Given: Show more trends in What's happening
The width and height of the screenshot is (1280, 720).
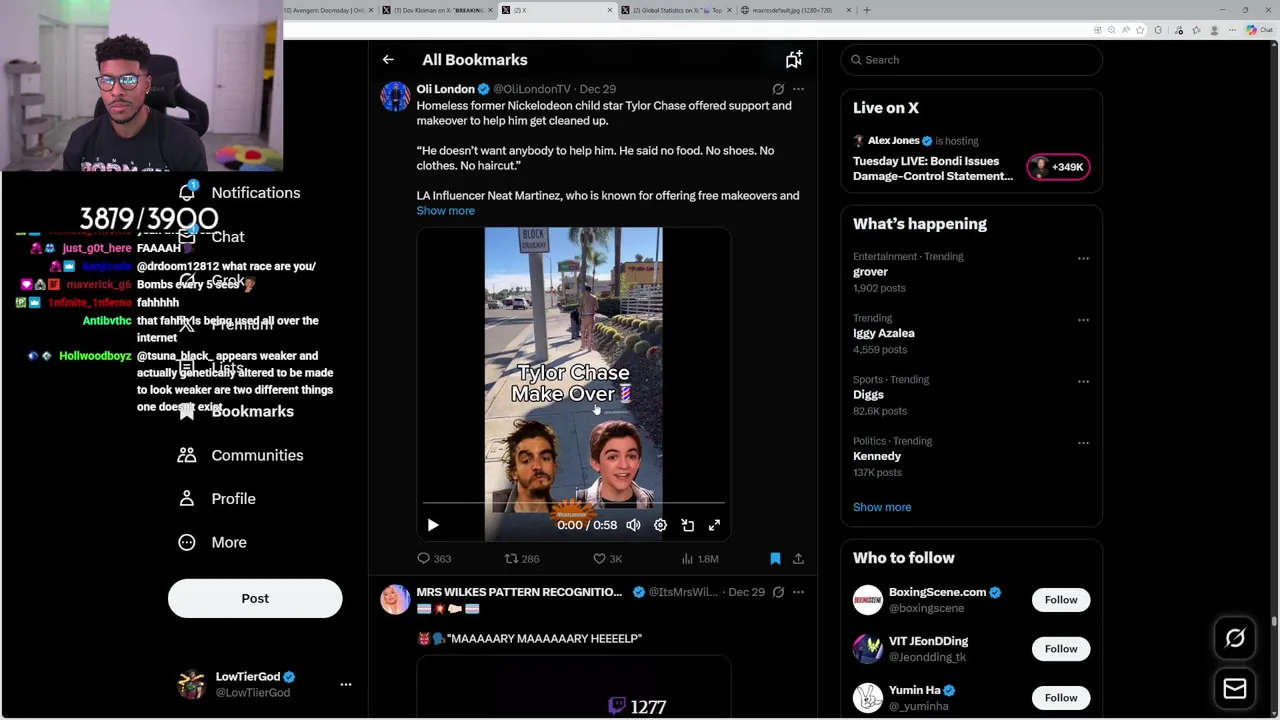Looking at the screenshot, I should coord(882,507).
